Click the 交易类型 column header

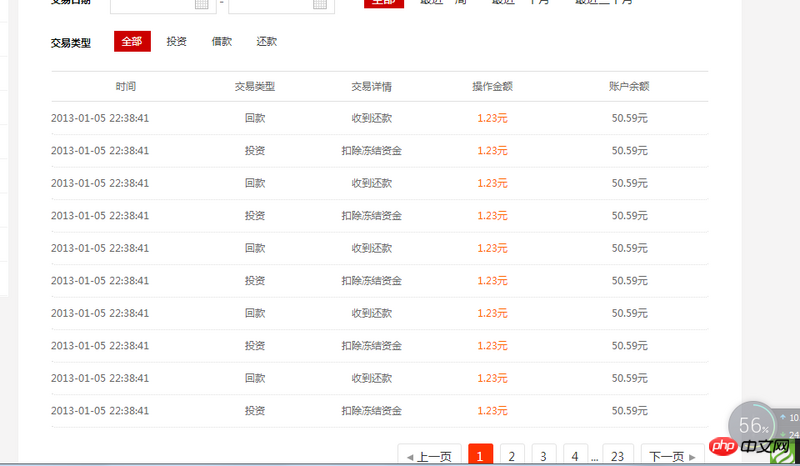pyautogui.click(x=255, y=86)
